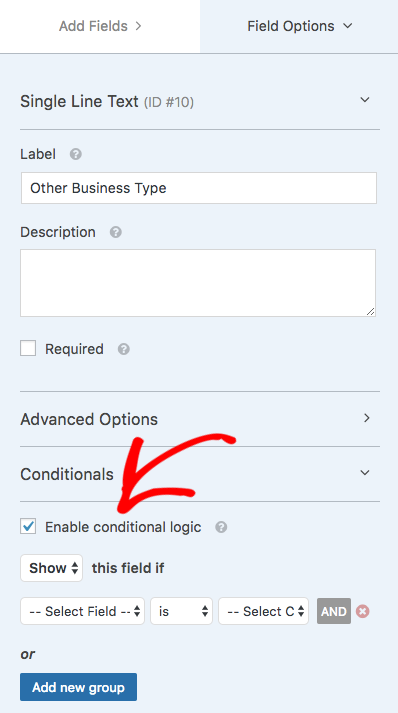Click inside the Description text area
Screen dimensions: 398x713
pyautogui.click(x=198, y=283)
